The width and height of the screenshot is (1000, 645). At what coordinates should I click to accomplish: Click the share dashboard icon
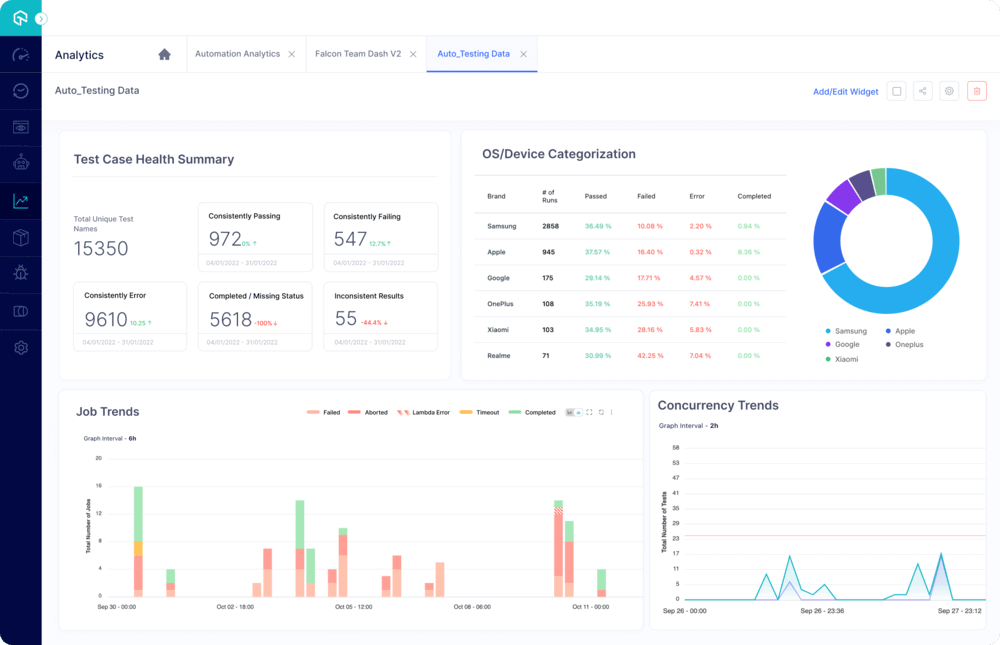point(922,91)
